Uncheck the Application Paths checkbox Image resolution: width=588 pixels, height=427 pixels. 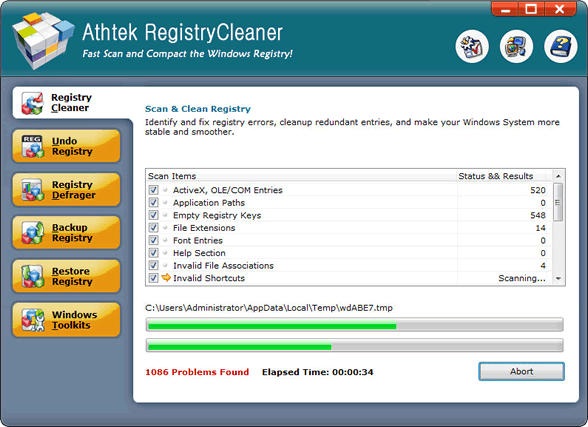(153, 202)
